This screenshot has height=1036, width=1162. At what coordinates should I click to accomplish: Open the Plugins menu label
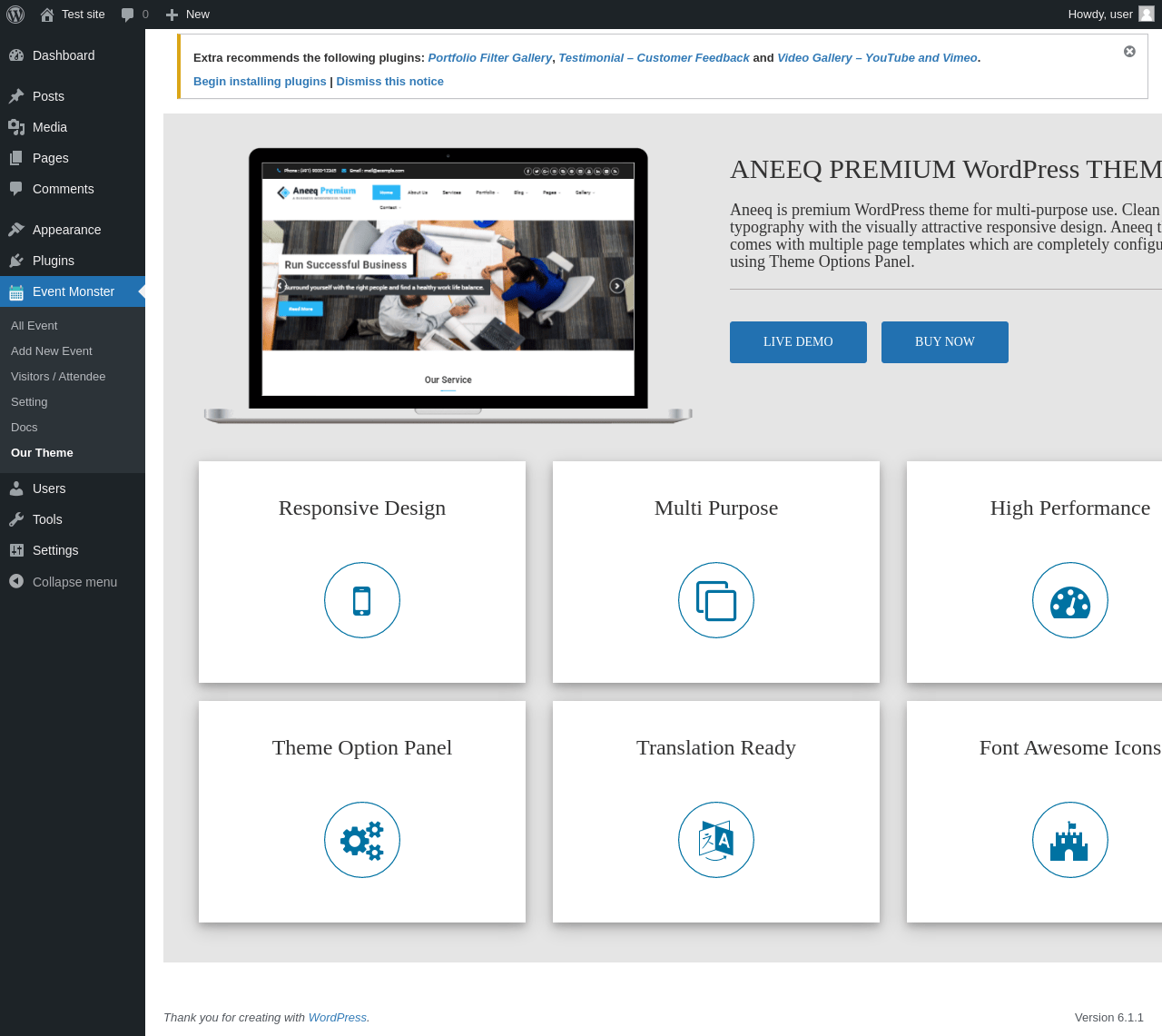pyautogui.click(x=54, y=261)
